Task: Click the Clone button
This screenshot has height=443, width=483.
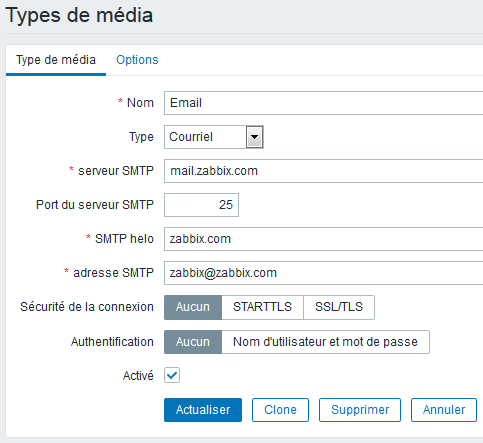Action: [x=280, y=410]
